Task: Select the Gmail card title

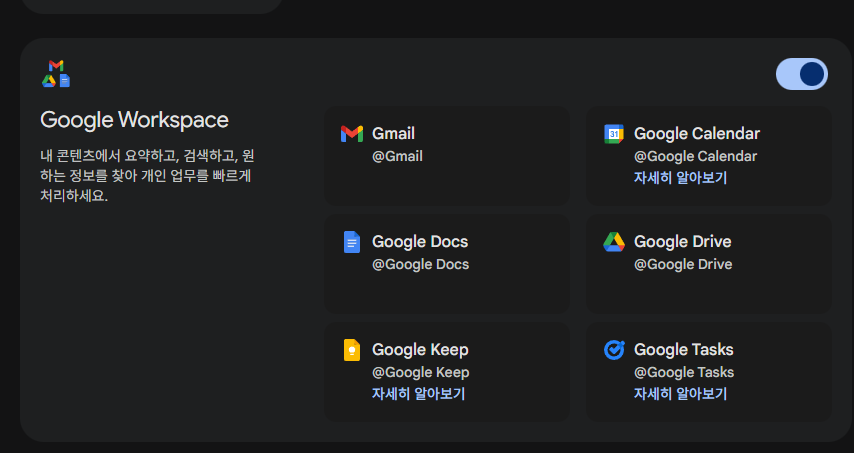Action: click(x=393, y=133)
